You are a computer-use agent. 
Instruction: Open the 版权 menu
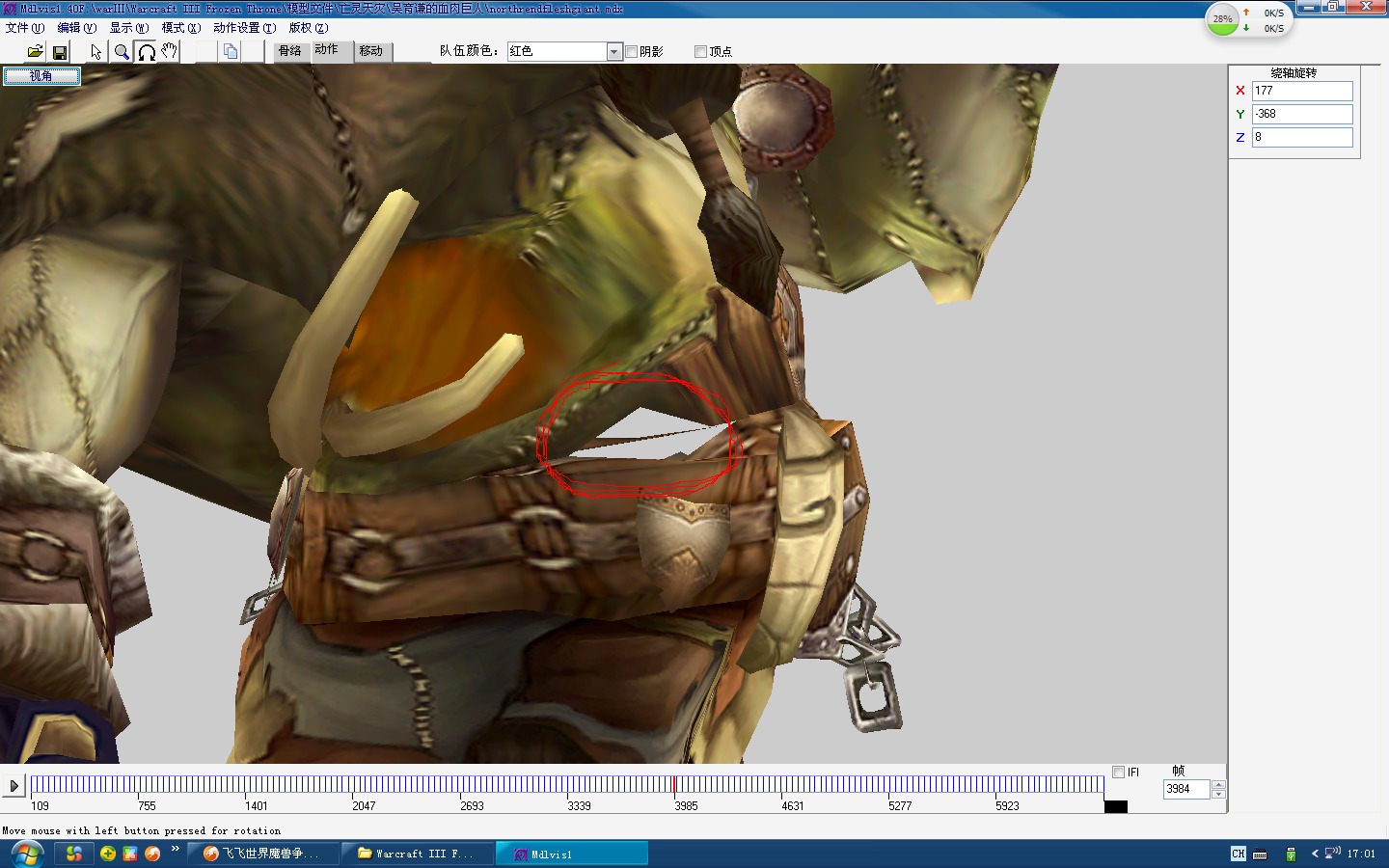[x=309, y=28]
